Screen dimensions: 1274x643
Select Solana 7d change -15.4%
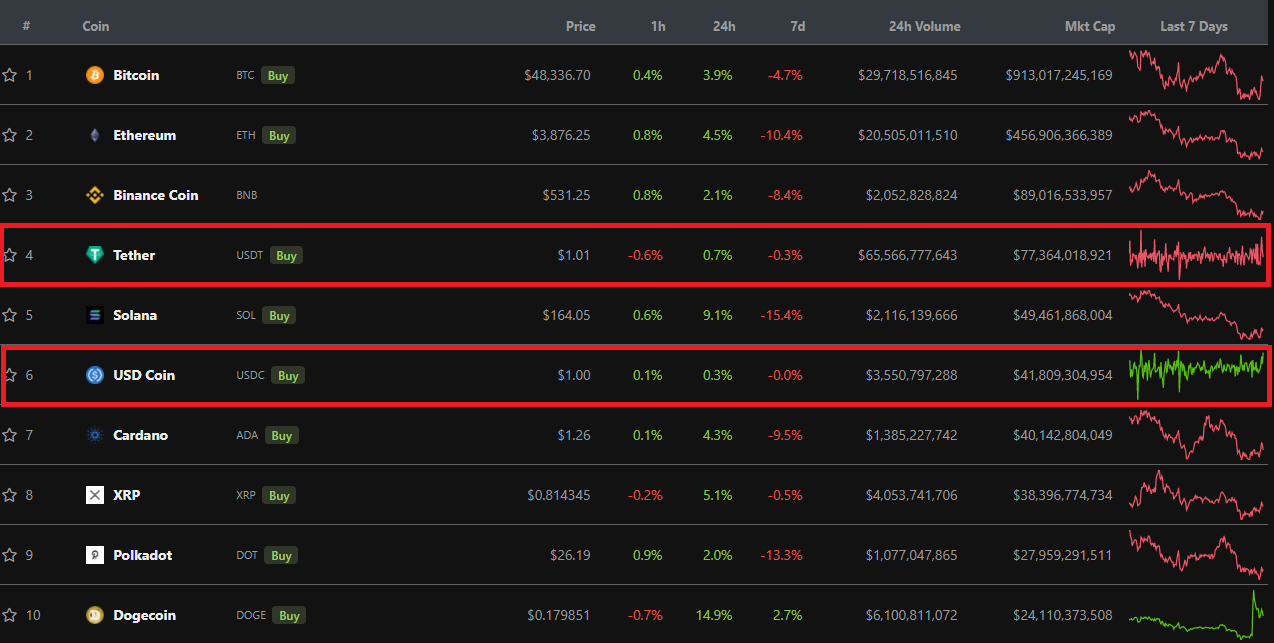point(781,315)
